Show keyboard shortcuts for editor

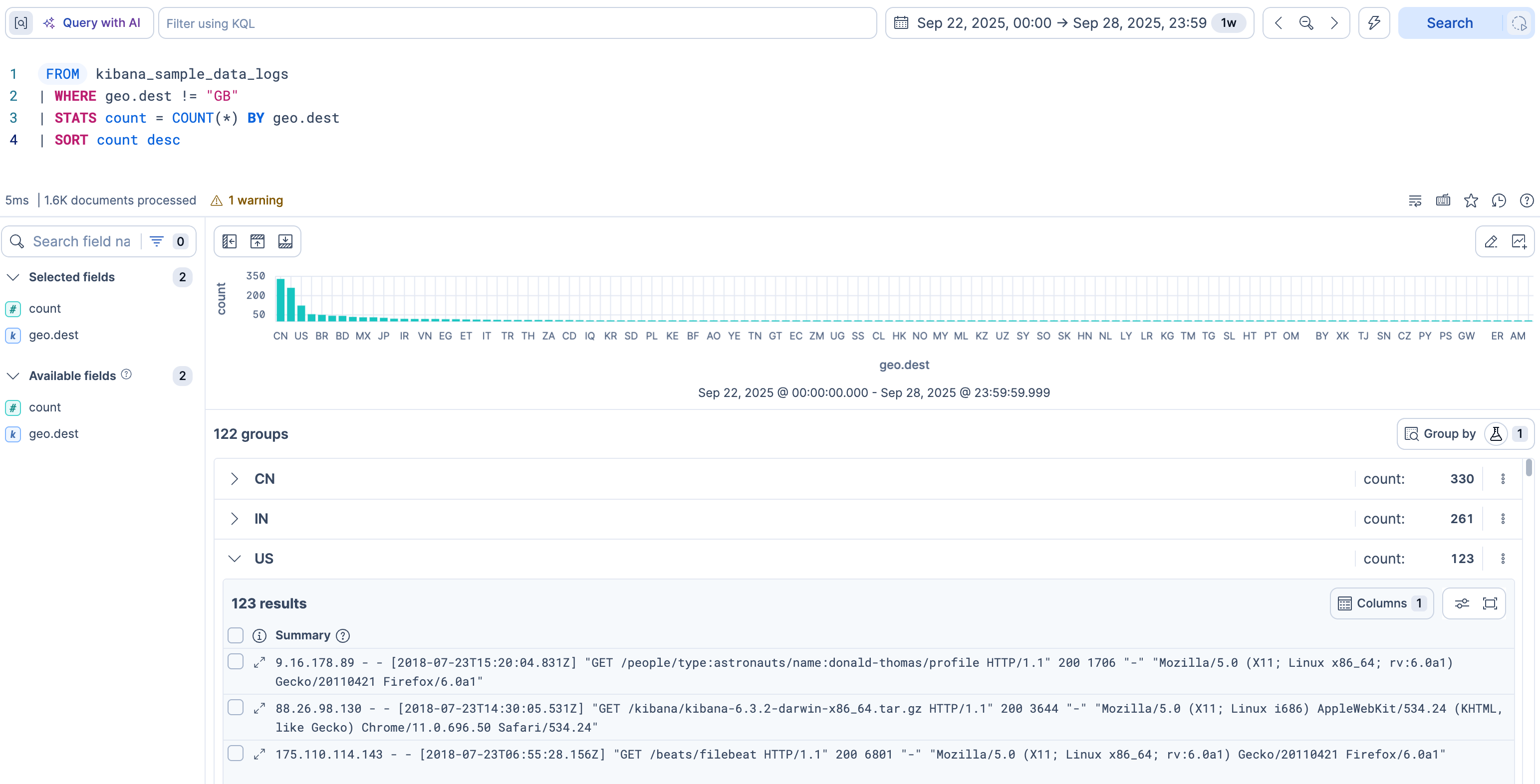1443,200
